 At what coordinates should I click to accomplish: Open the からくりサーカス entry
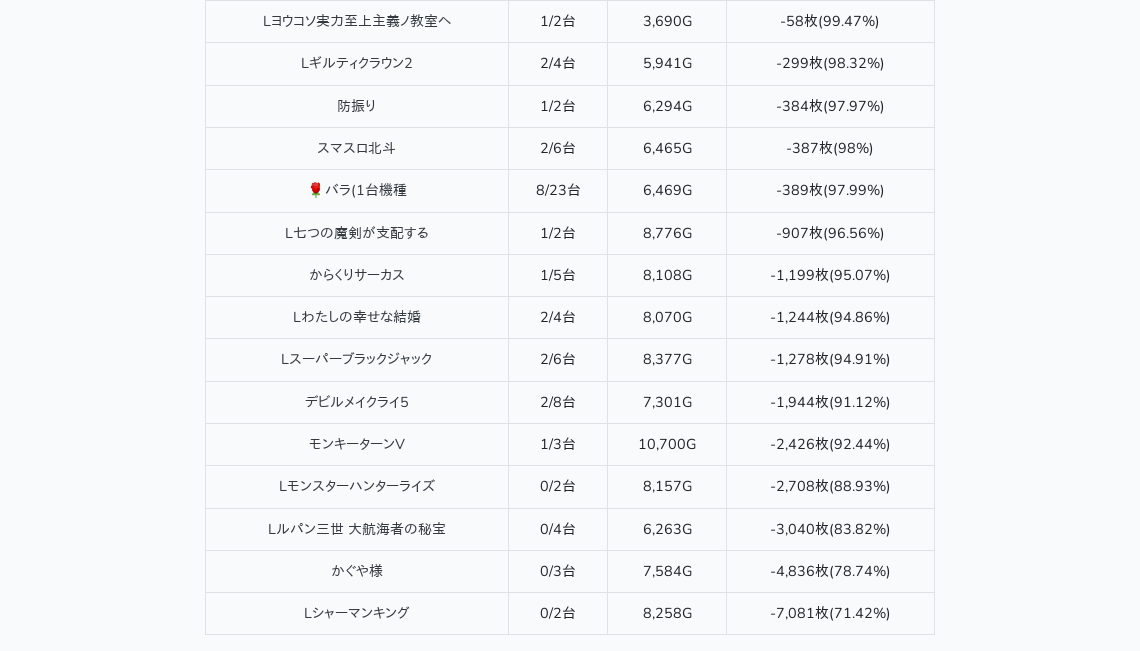[x=357, y=275]
